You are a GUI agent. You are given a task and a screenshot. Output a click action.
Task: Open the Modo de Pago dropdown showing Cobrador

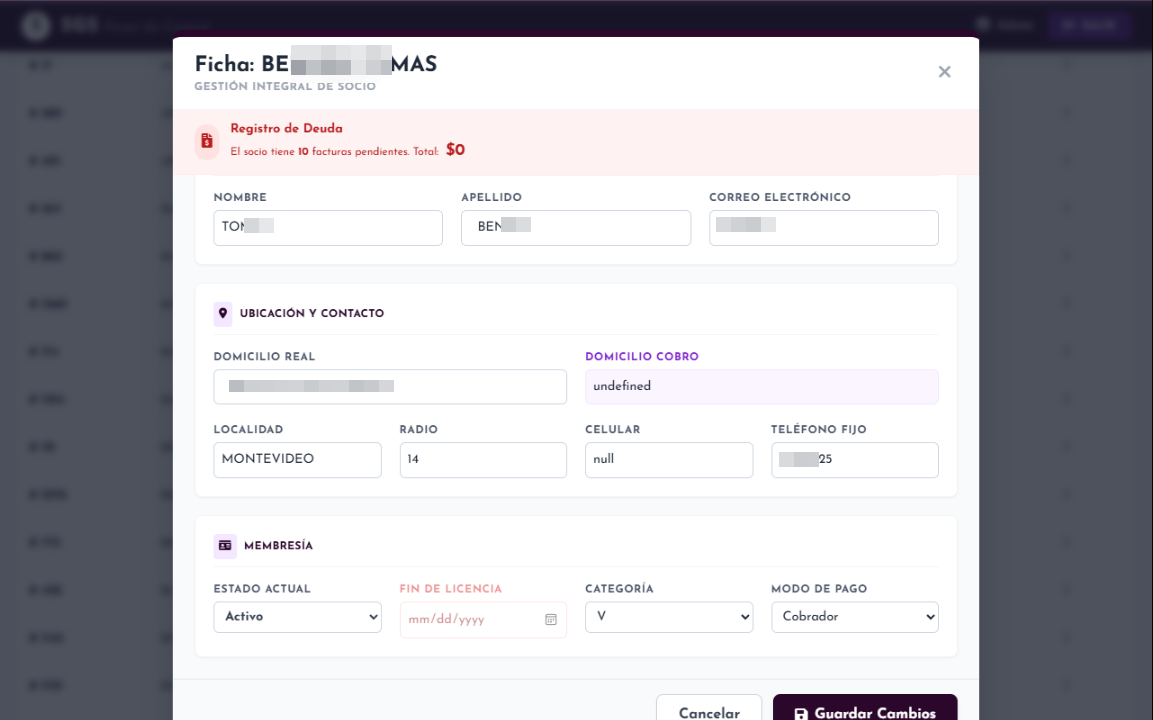[x=854, y=617]
